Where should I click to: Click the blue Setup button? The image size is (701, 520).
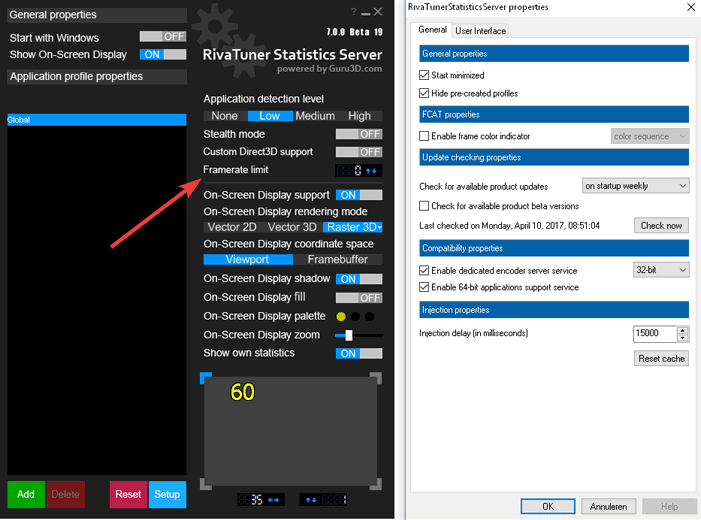click(167, 495)
